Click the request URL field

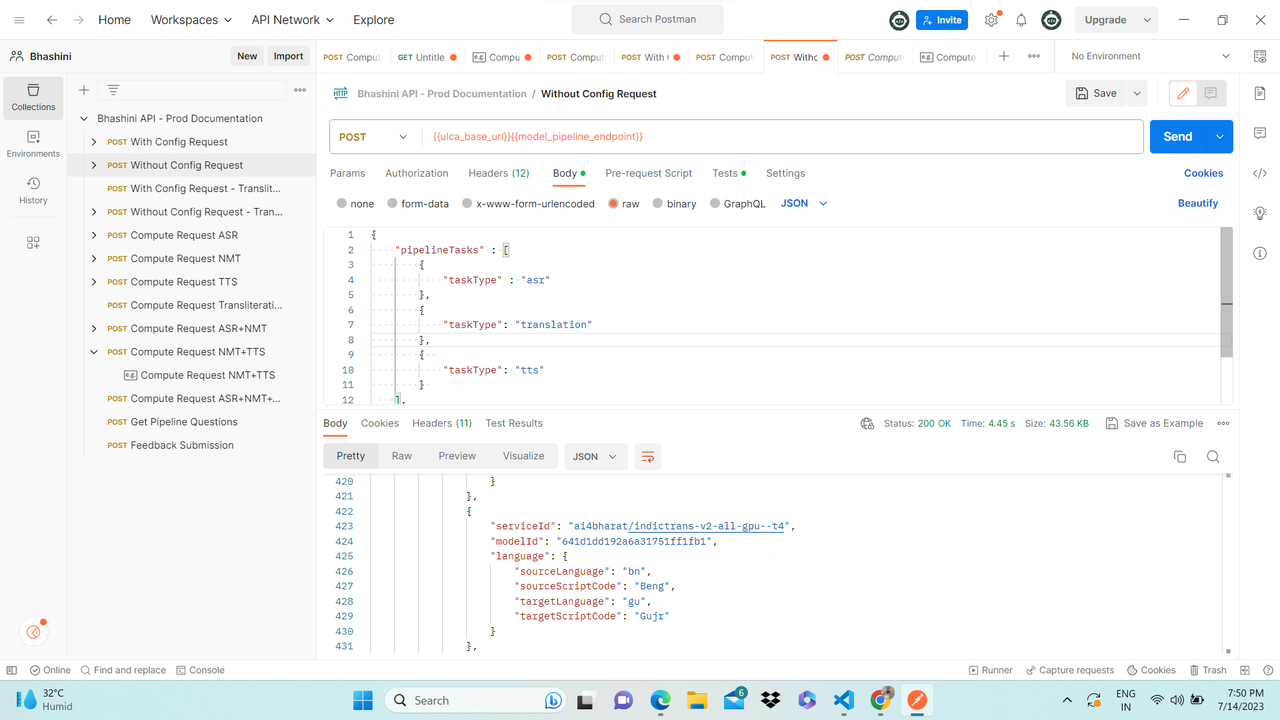coord(782,137)
